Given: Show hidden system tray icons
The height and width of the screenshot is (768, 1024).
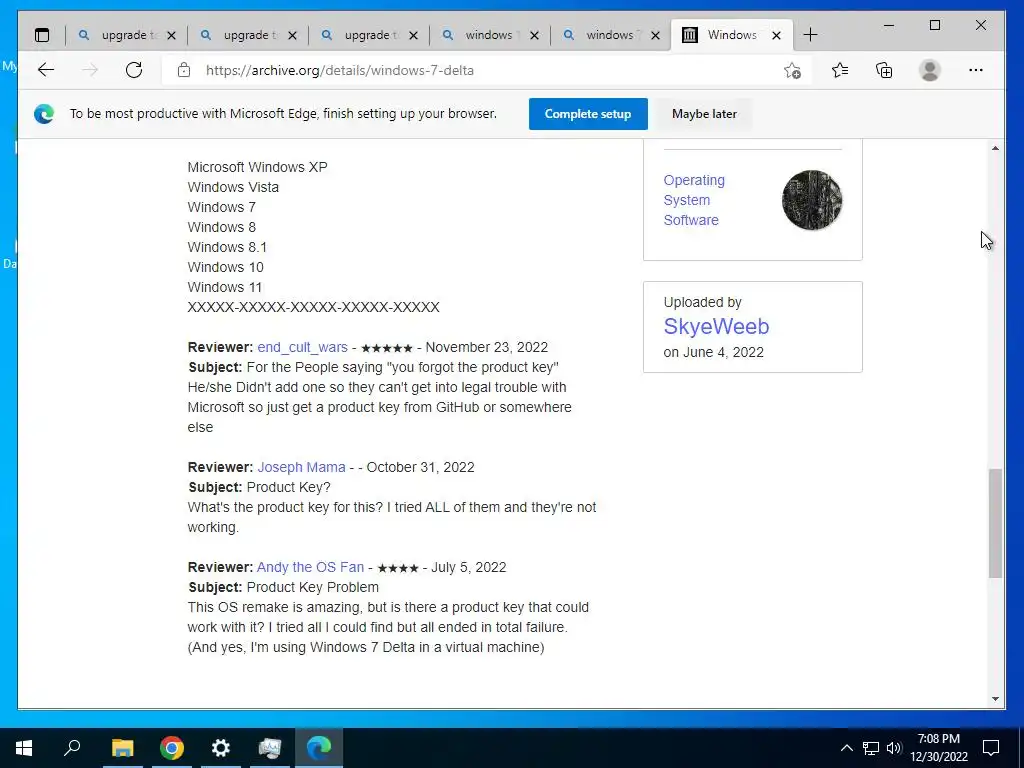Looking at the screenshot, I should 846,748.
